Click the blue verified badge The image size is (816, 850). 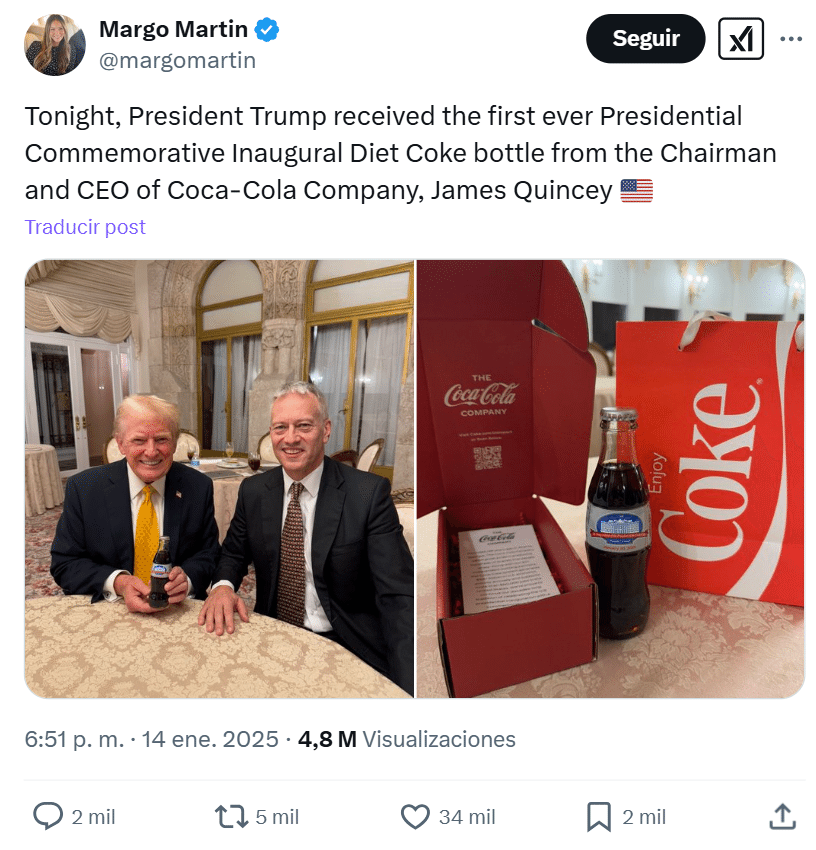pos(267,30)
